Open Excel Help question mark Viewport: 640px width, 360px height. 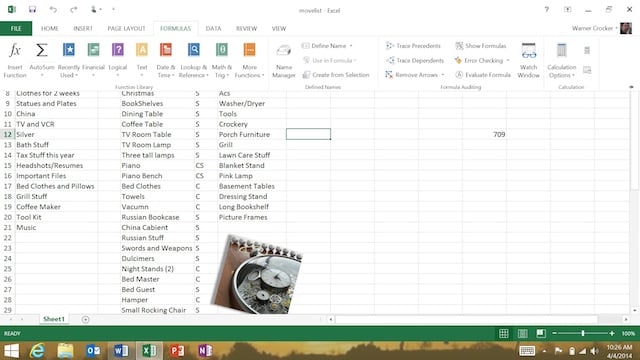547,9
